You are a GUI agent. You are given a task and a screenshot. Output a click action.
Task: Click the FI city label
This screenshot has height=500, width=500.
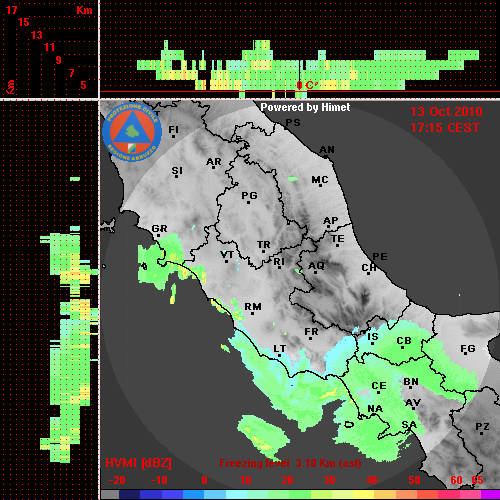pyautogui.click(x=174, y=129)
